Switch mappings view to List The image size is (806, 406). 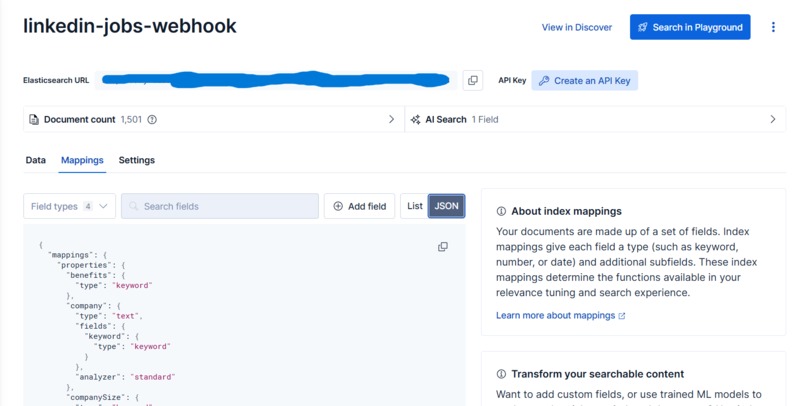[x=414, y=206]
